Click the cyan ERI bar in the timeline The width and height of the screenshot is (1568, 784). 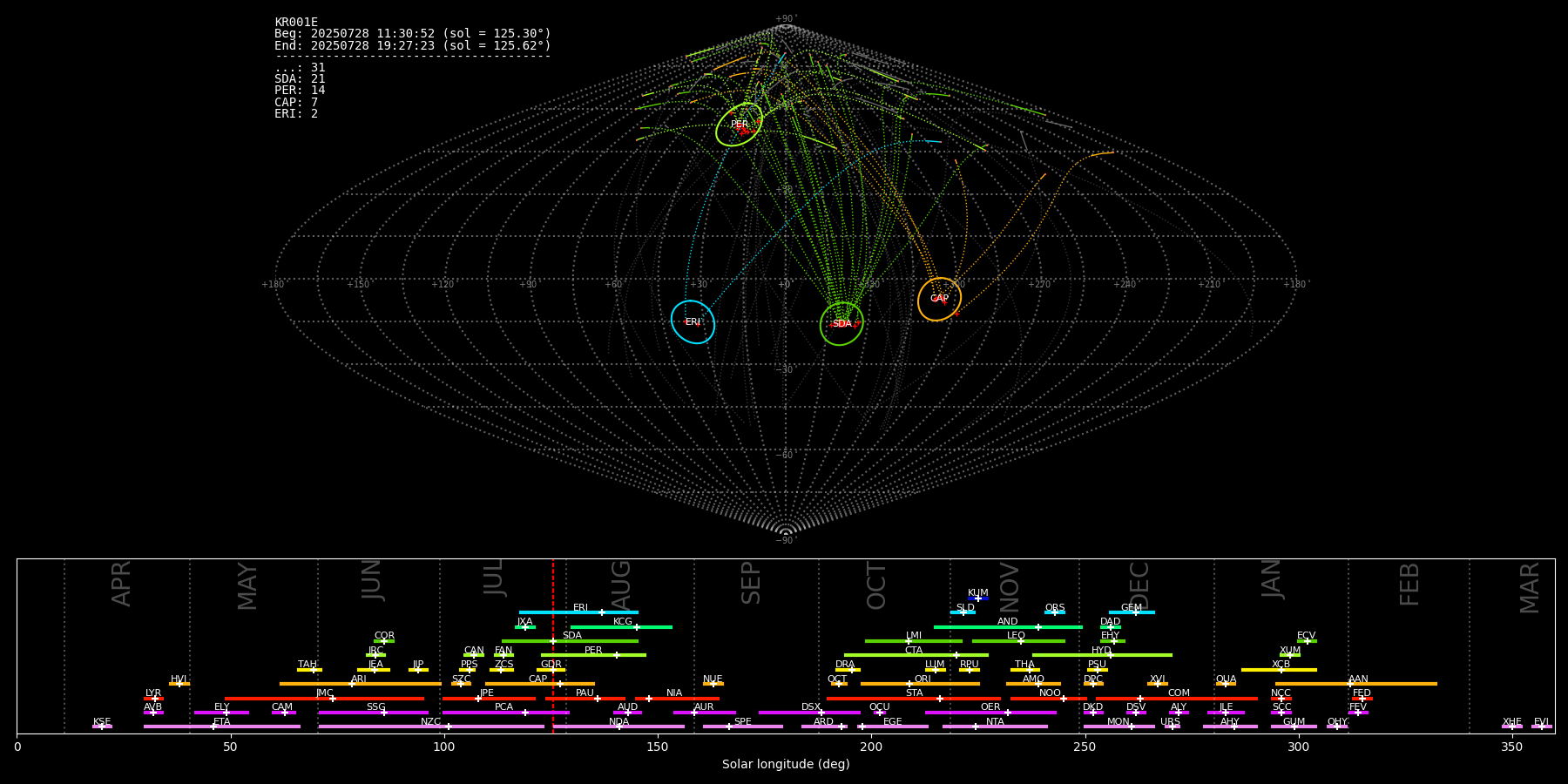pos(578,612)
